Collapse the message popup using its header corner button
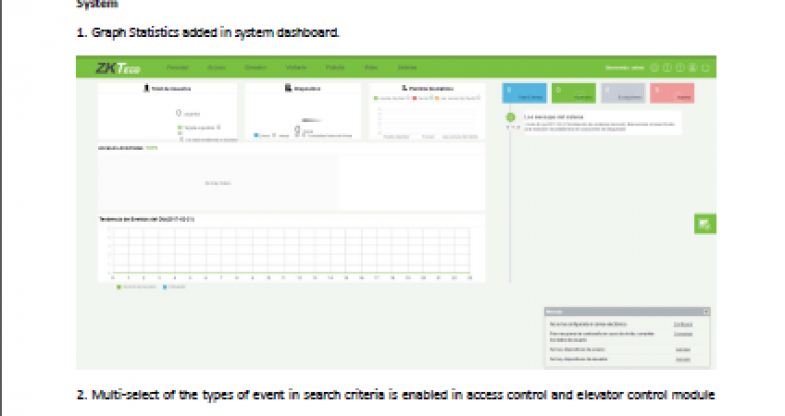Screen dimensions: 785x416 [x=705, y=312]
